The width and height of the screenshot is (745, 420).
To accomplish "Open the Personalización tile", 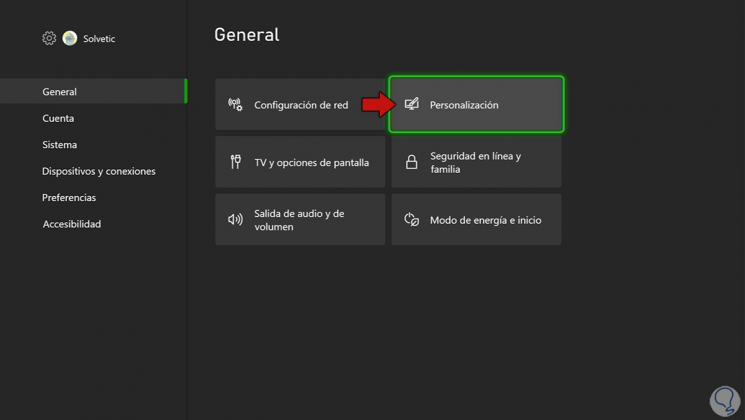I will 476,105.
